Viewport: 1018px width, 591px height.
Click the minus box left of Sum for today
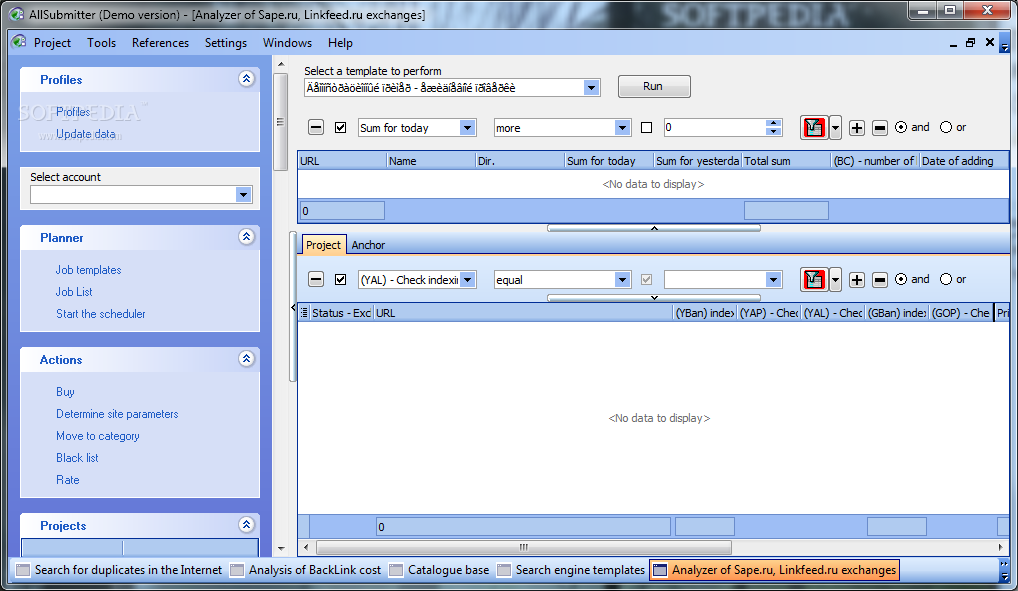pyautogui.click(x=316, y=127)
